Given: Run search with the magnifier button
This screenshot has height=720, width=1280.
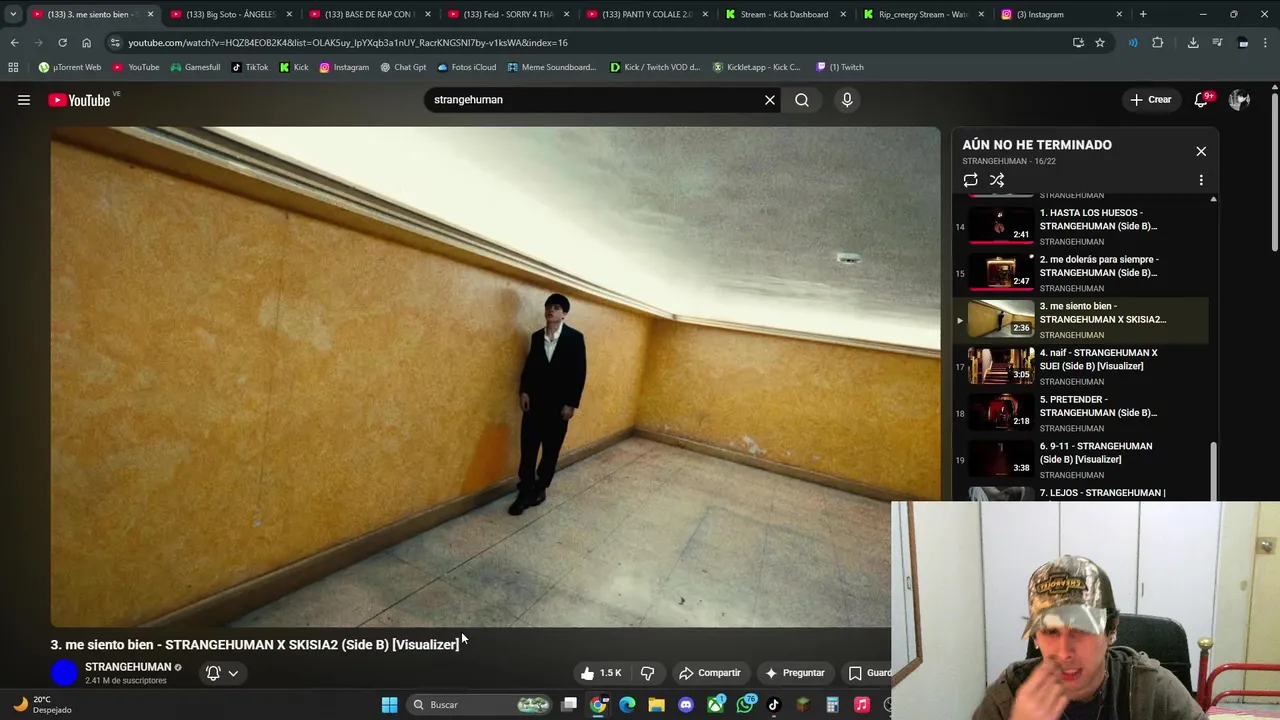Looking at the screenshot, I should pyautogui.click(x=802, y=100).
